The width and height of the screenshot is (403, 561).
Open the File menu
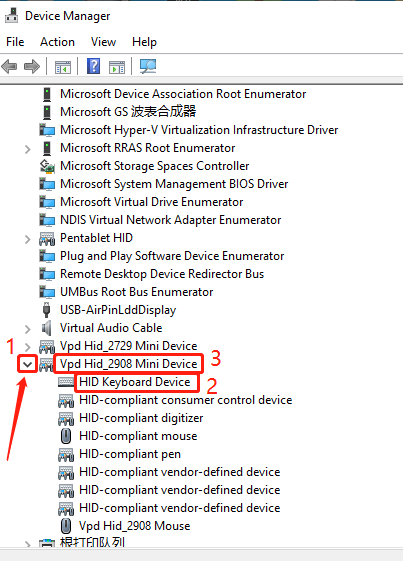tap(15, 42)
